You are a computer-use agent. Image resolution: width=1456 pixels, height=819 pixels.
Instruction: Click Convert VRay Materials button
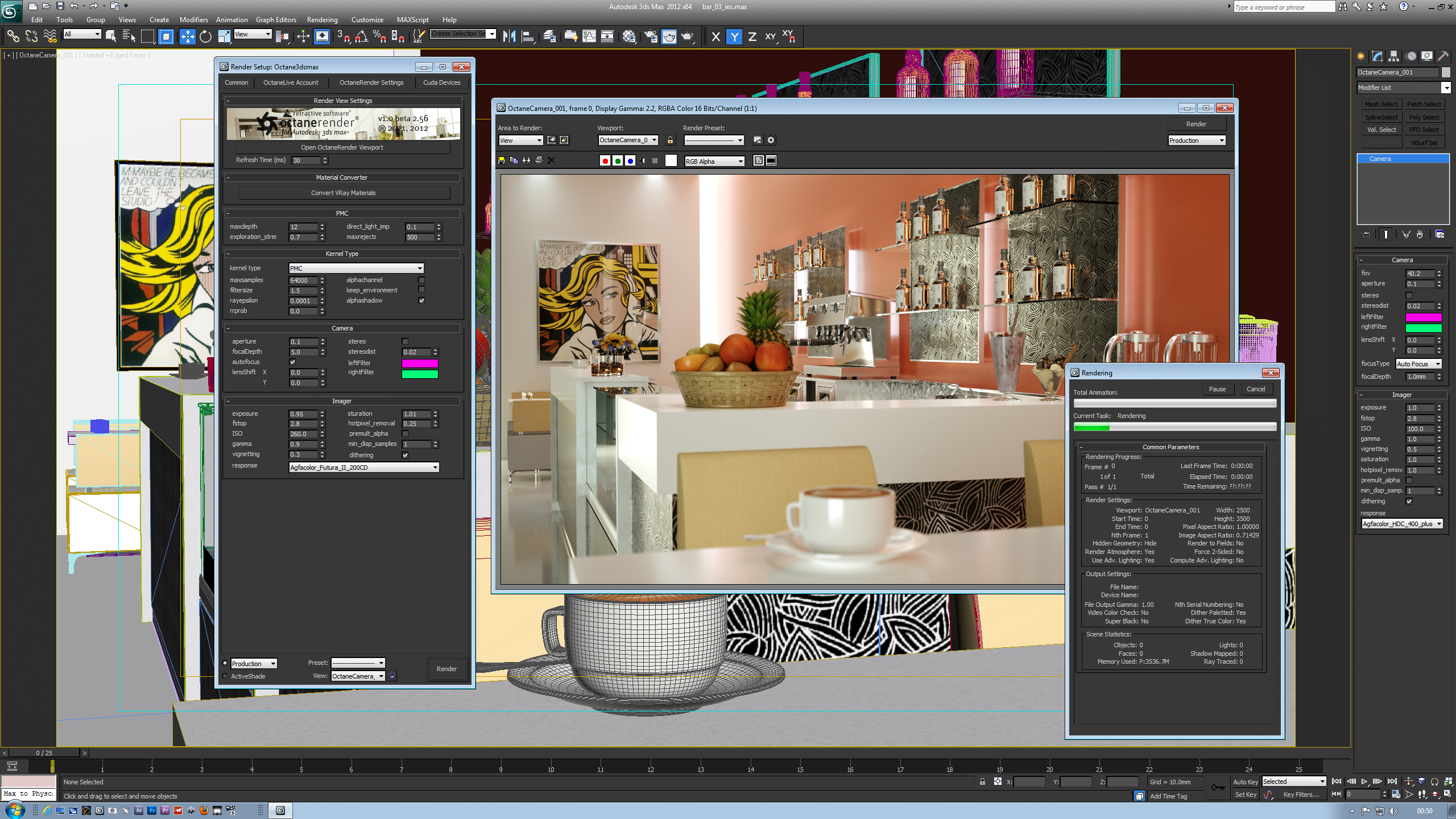(x=344, y=193)
